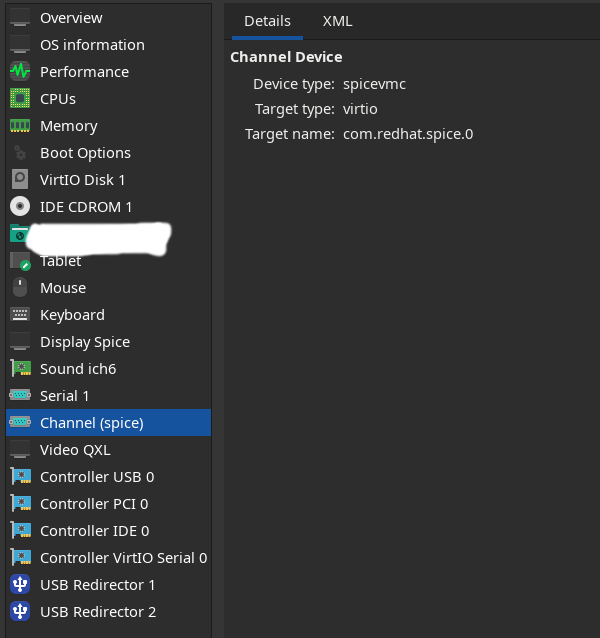Open the Overview hardware entry
The height and width of the screenshot is (638, 600).
click(71, 18)
